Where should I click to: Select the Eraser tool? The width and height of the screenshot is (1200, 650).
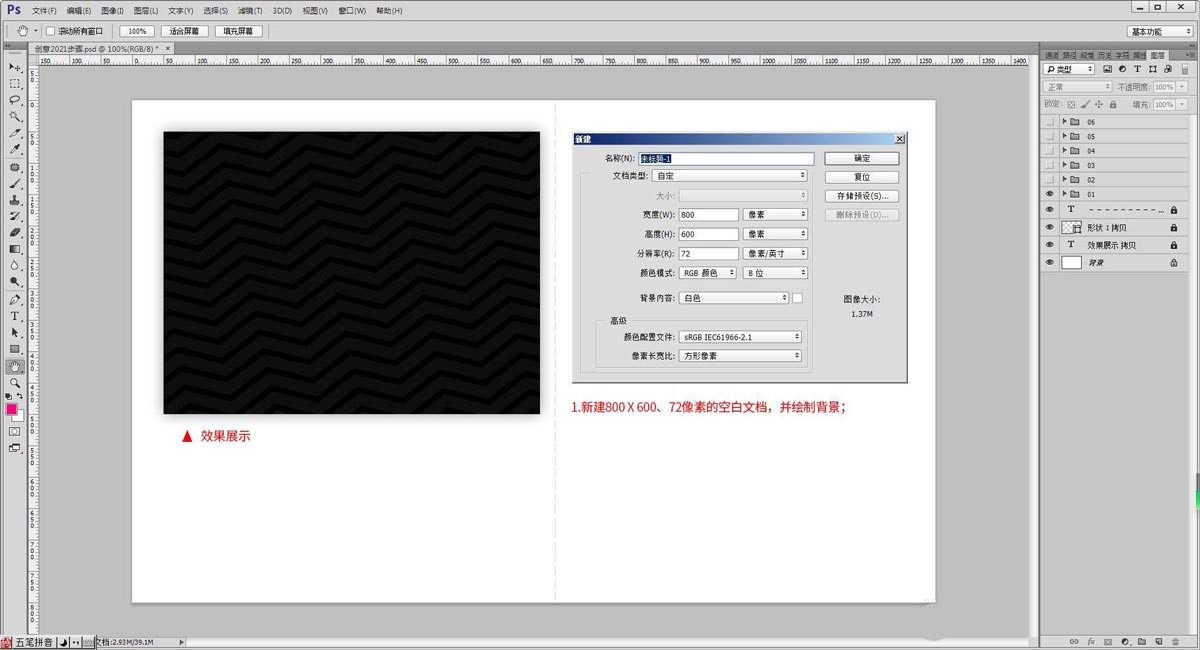[x=15, y=232]
